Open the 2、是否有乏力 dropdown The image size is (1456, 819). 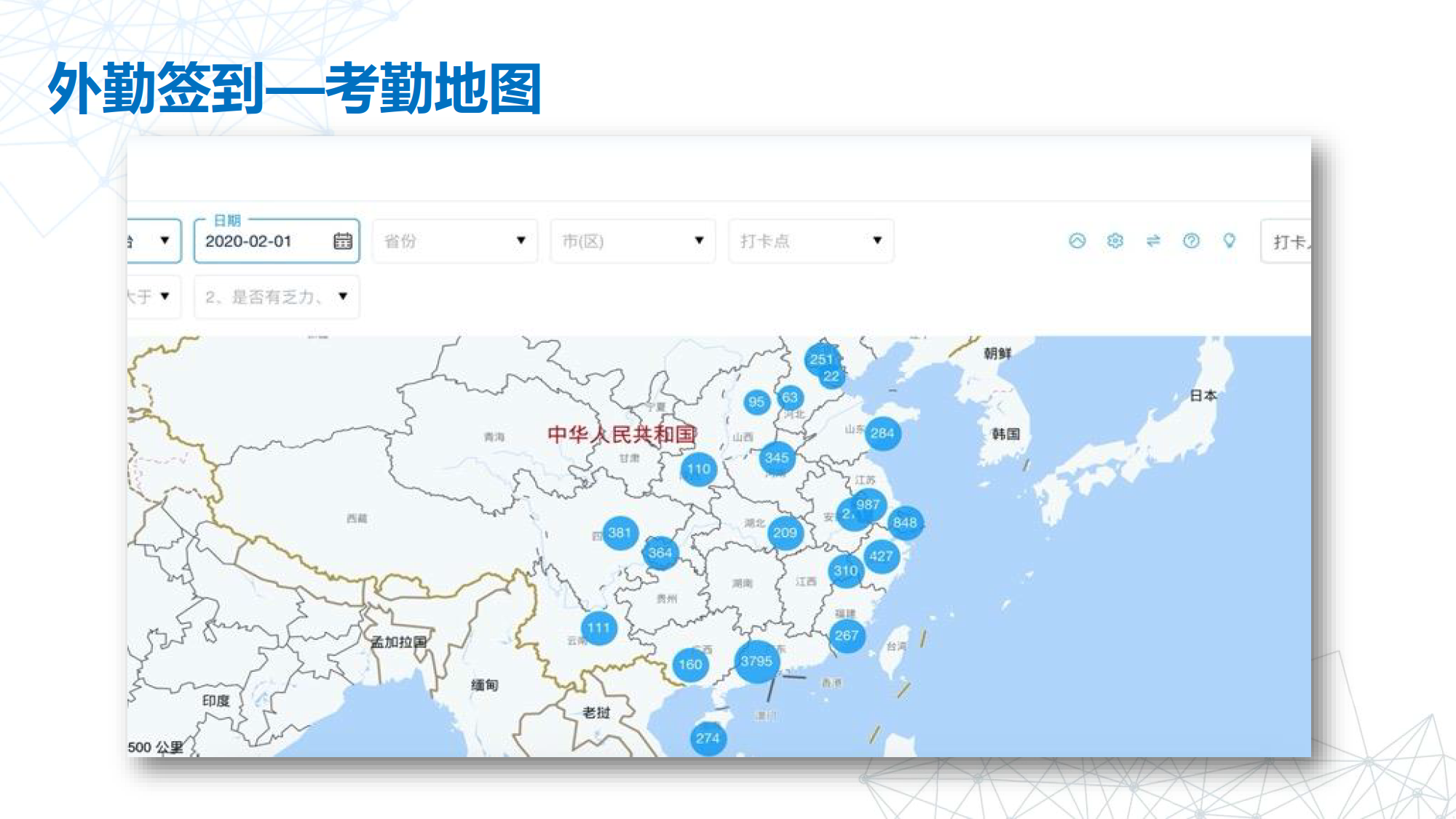(277, 296)
